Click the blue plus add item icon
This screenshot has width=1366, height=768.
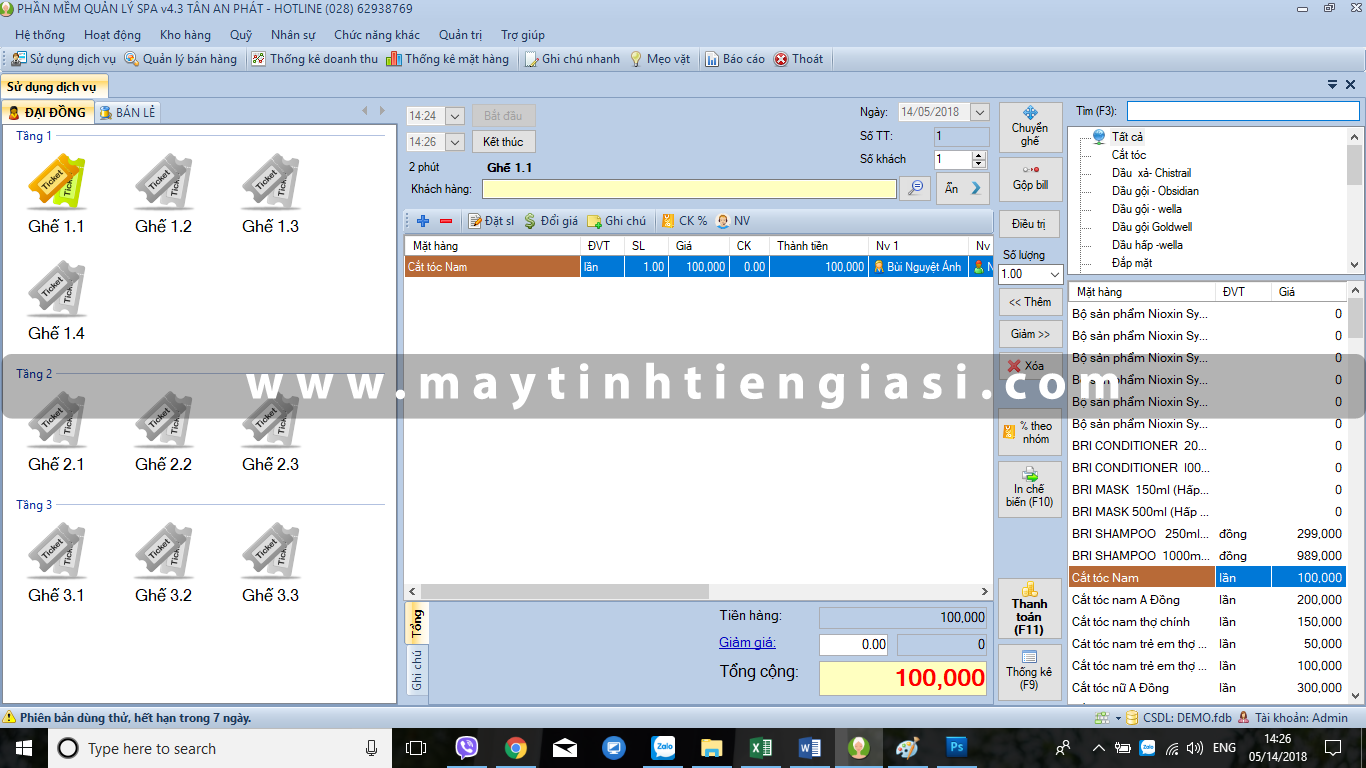[x=423, y=221]
